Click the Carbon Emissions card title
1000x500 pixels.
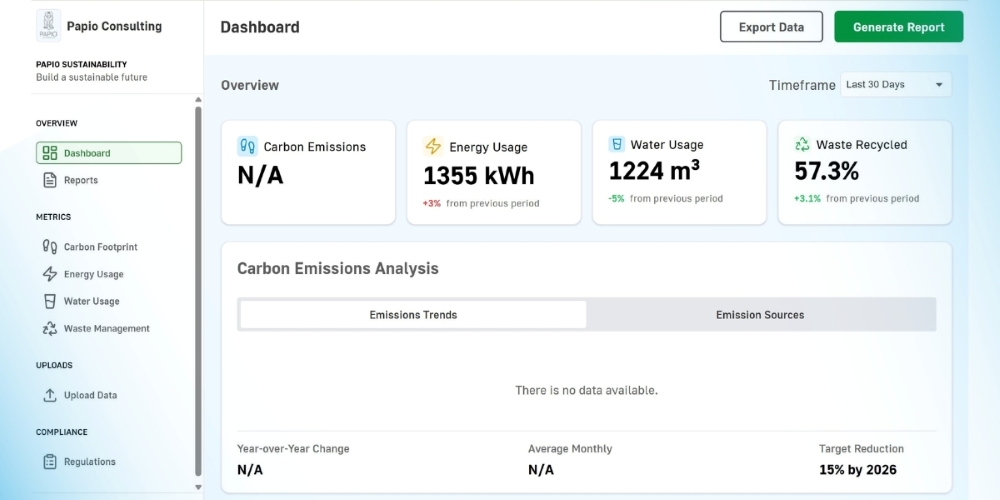315,147
